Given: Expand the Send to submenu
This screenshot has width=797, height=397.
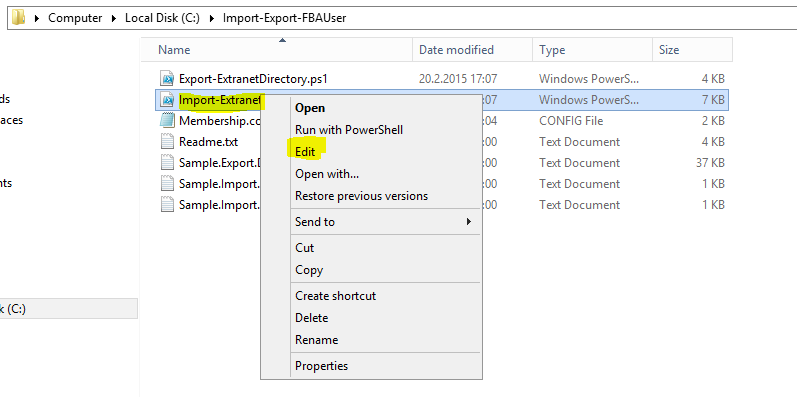Looking at the screenshot, I should pos(384,222).
